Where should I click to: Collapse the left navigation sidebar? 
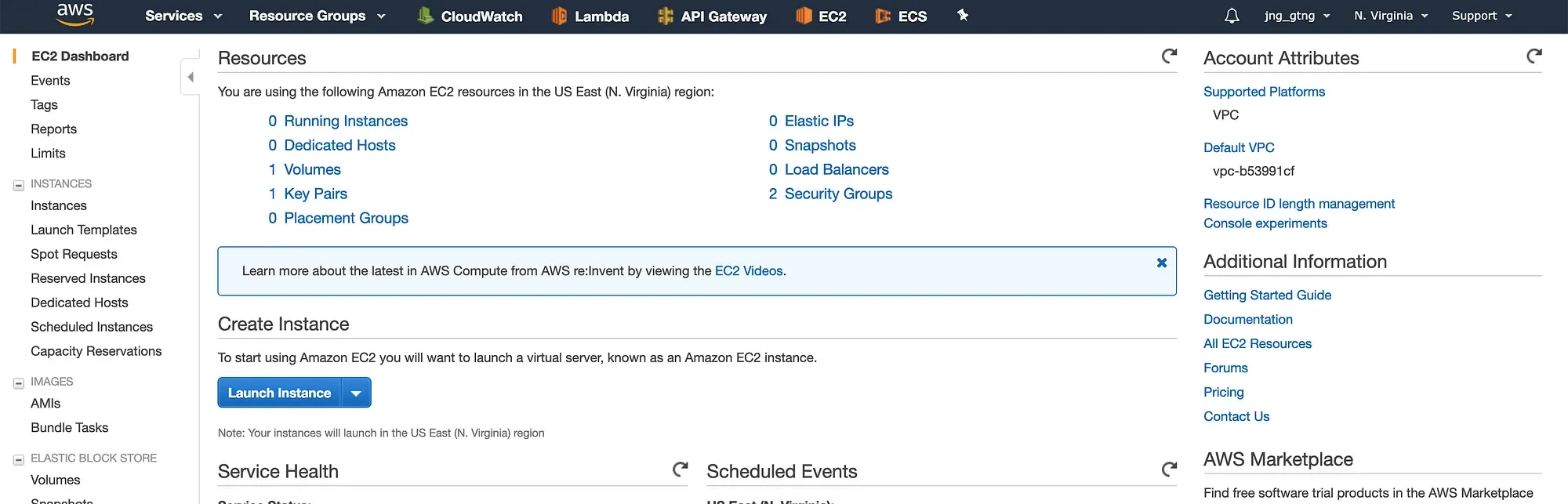point(191,77)
